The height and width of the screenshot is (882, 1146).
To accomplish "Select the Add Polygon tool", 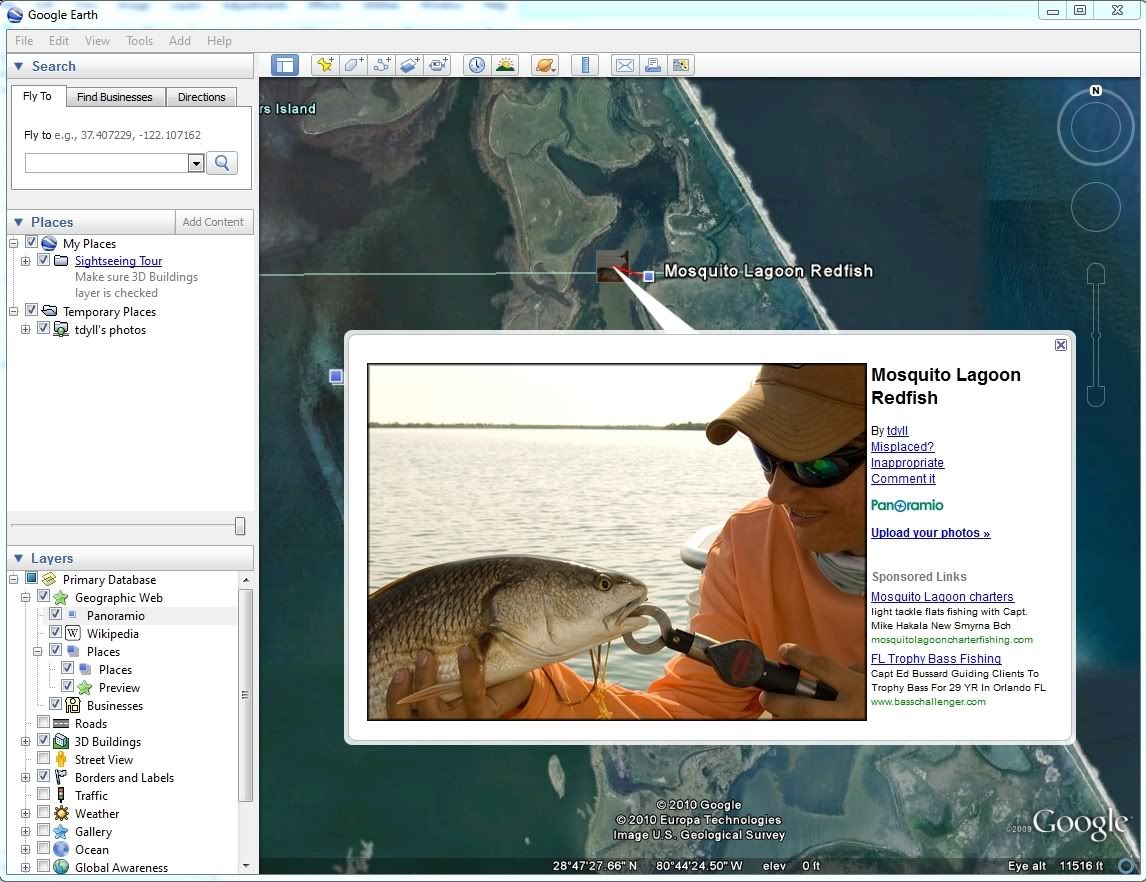I will (x=353, y=65).
